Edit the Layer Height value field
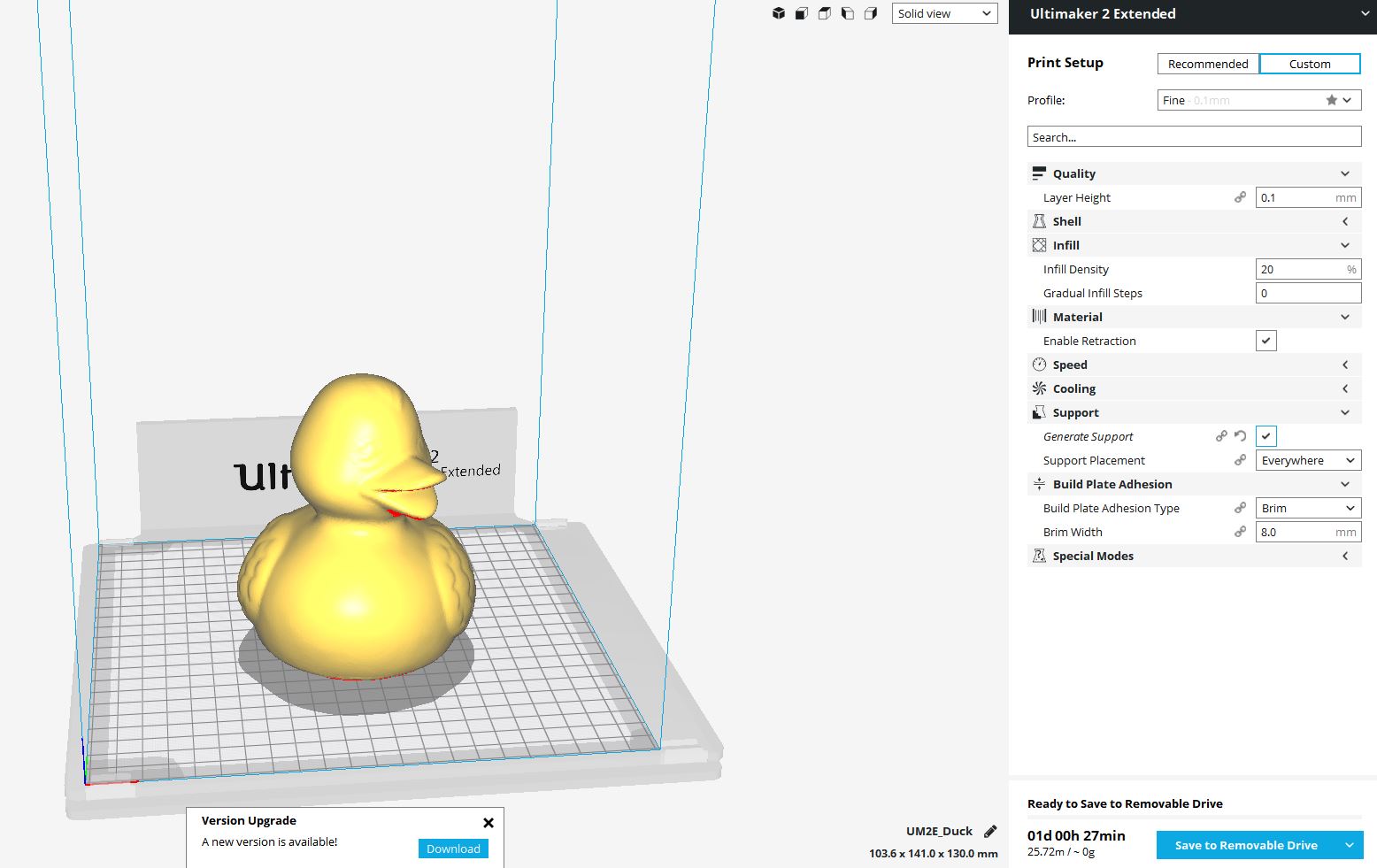The image size is (1377, 868). [x=1308, y=197]
